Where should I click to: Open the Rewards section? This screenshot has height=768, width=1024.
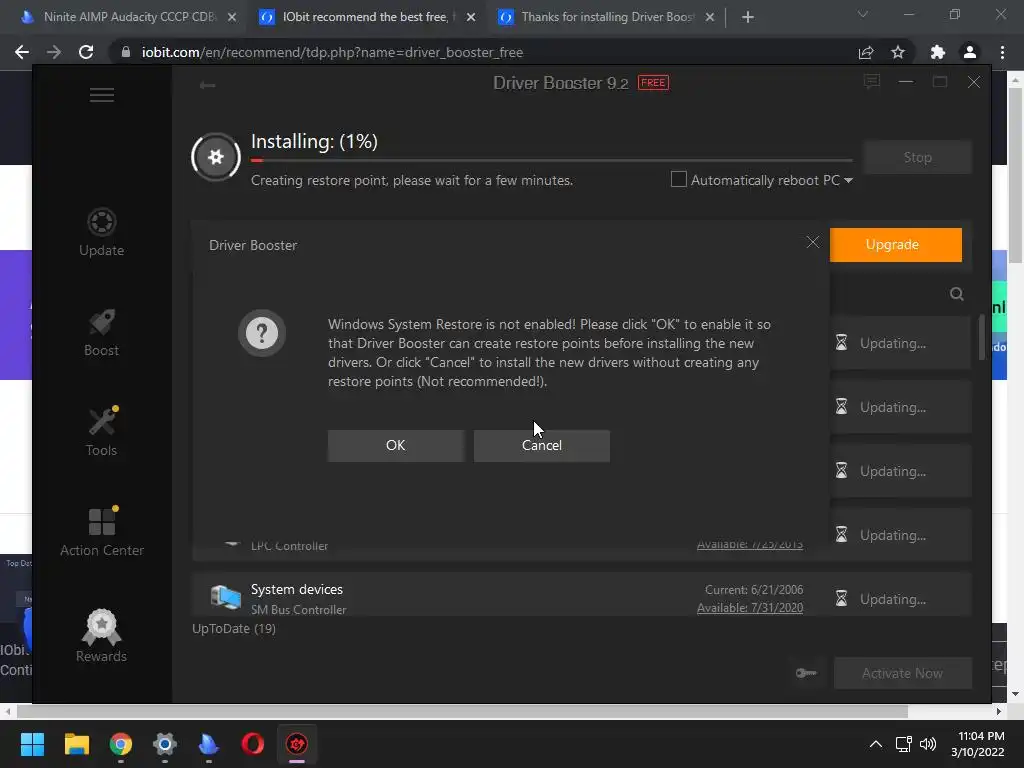point(101,636)
